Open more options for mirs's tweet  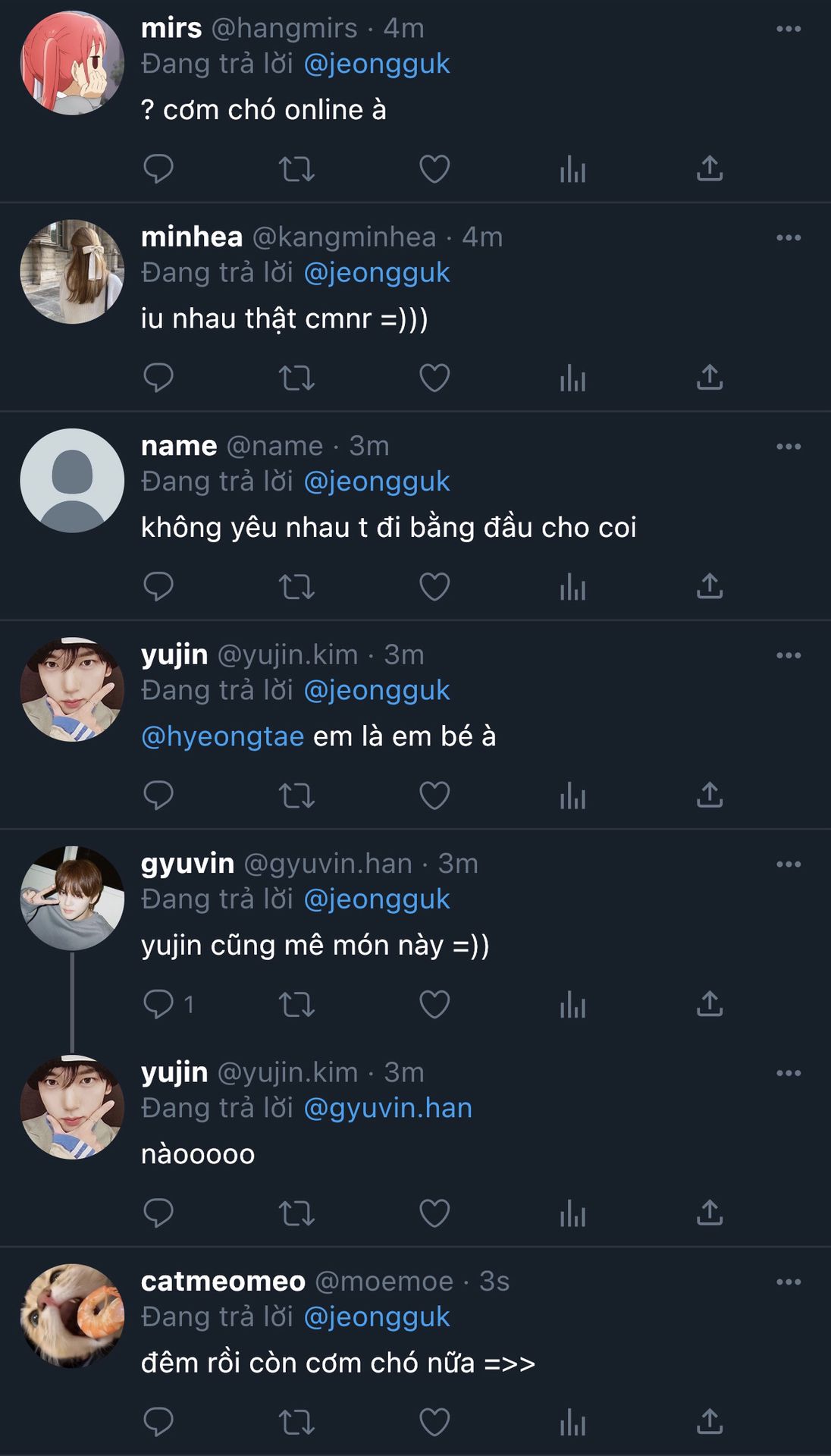point(789,29)
